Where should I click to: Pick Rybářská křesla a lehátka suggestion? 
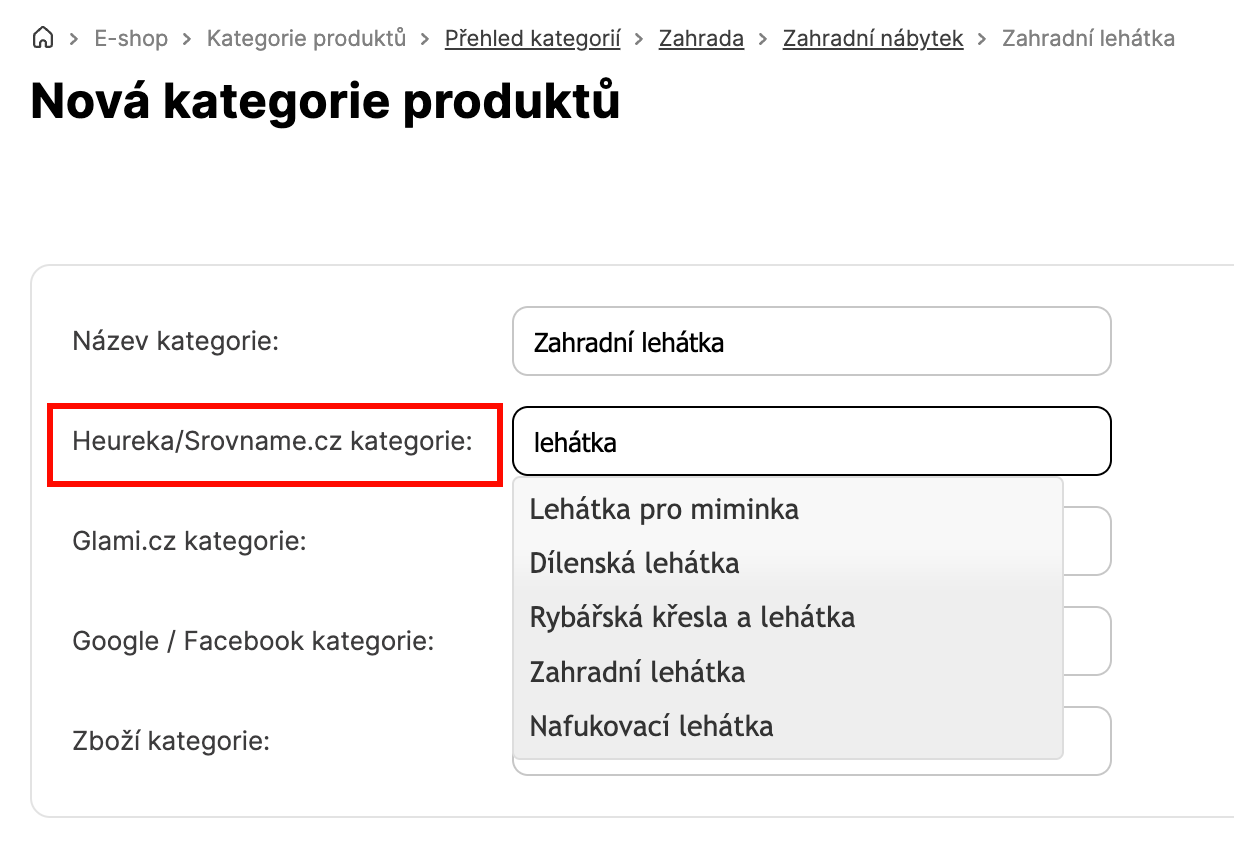click(692, 617)
